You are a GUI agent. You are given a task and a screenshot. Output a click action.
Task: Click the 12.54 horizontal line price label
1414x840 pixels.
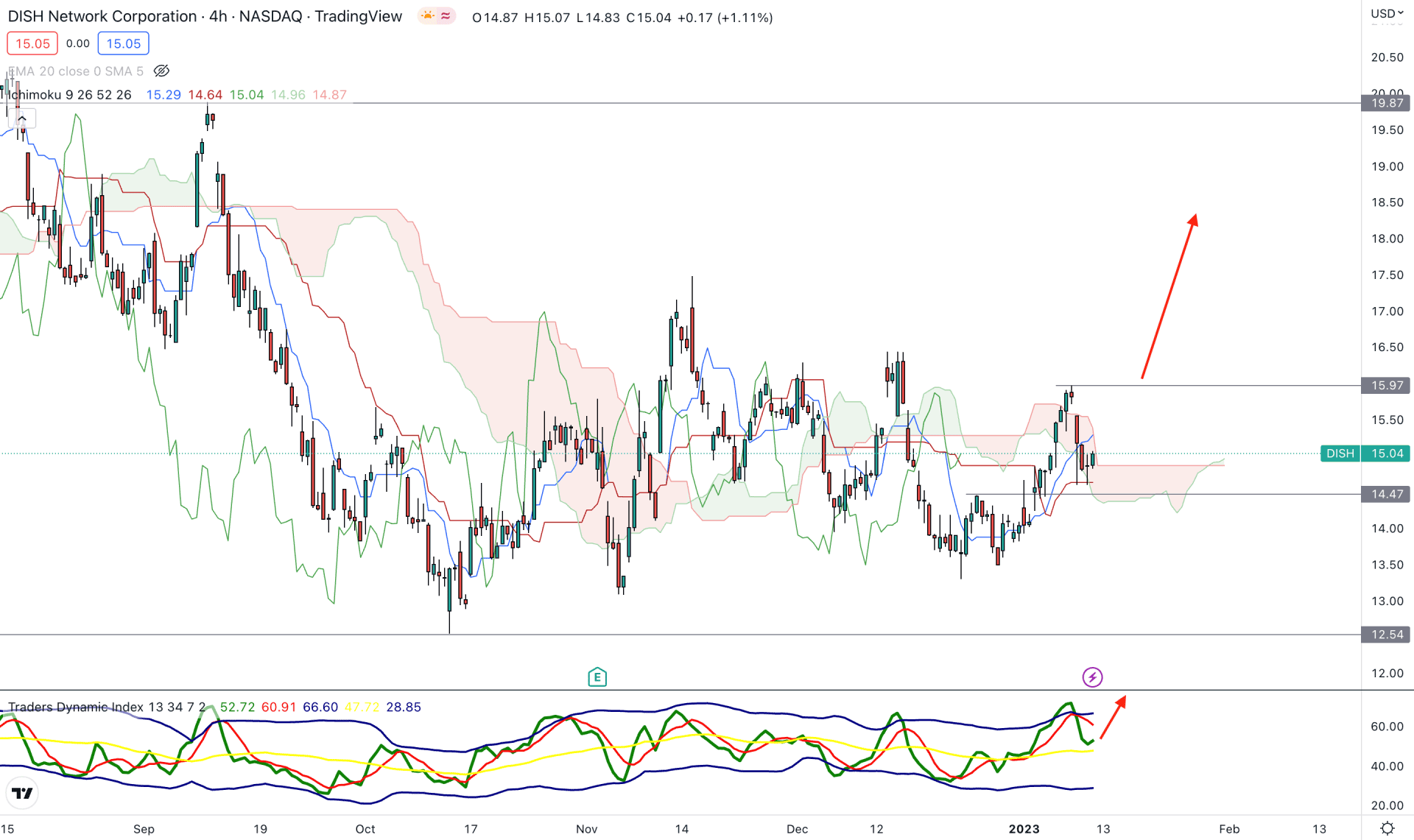(1386, 635)
